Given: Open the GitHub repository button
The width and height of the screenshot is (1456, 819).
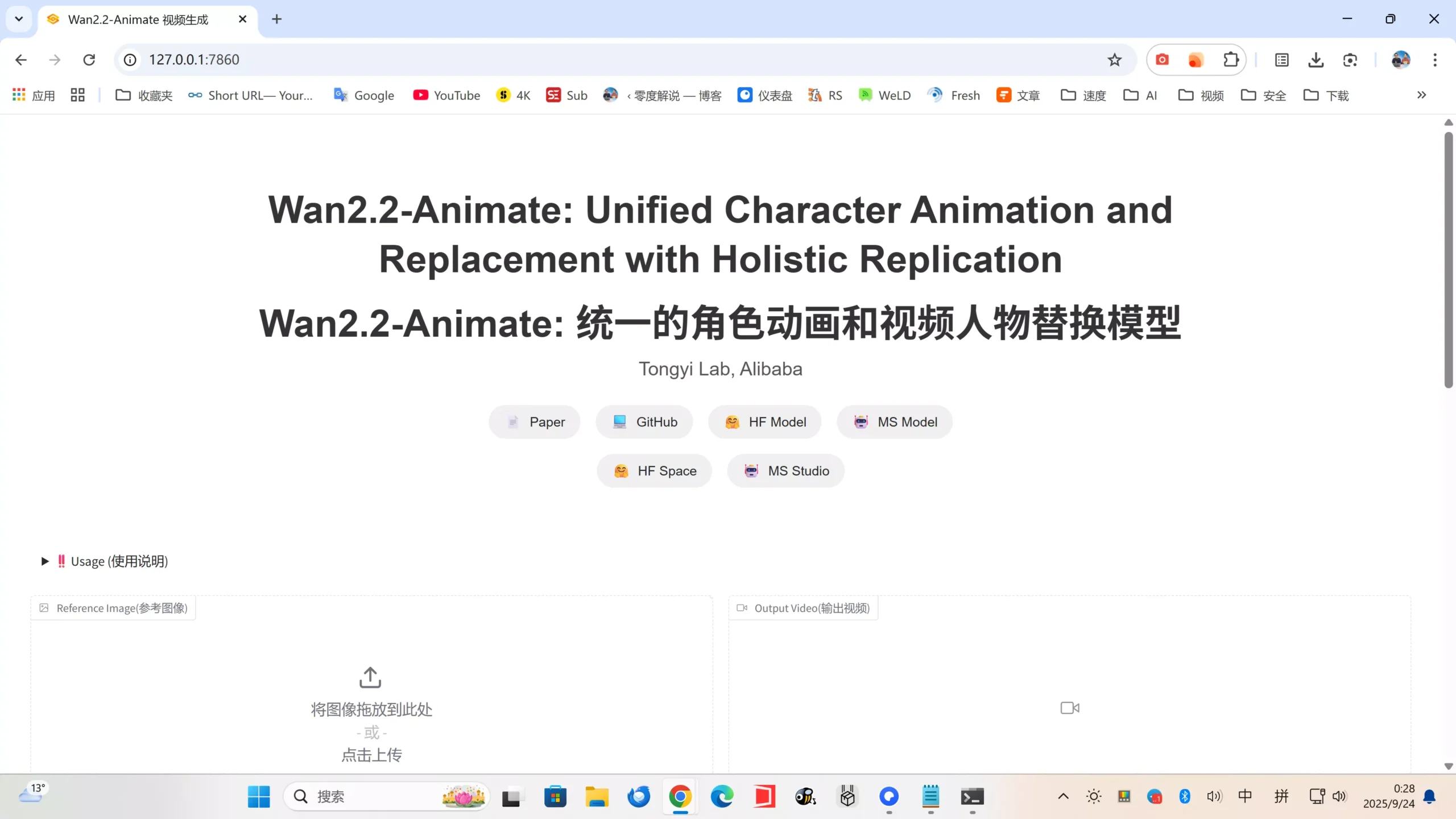Looking at the screenshot, I should click(644, 422).
